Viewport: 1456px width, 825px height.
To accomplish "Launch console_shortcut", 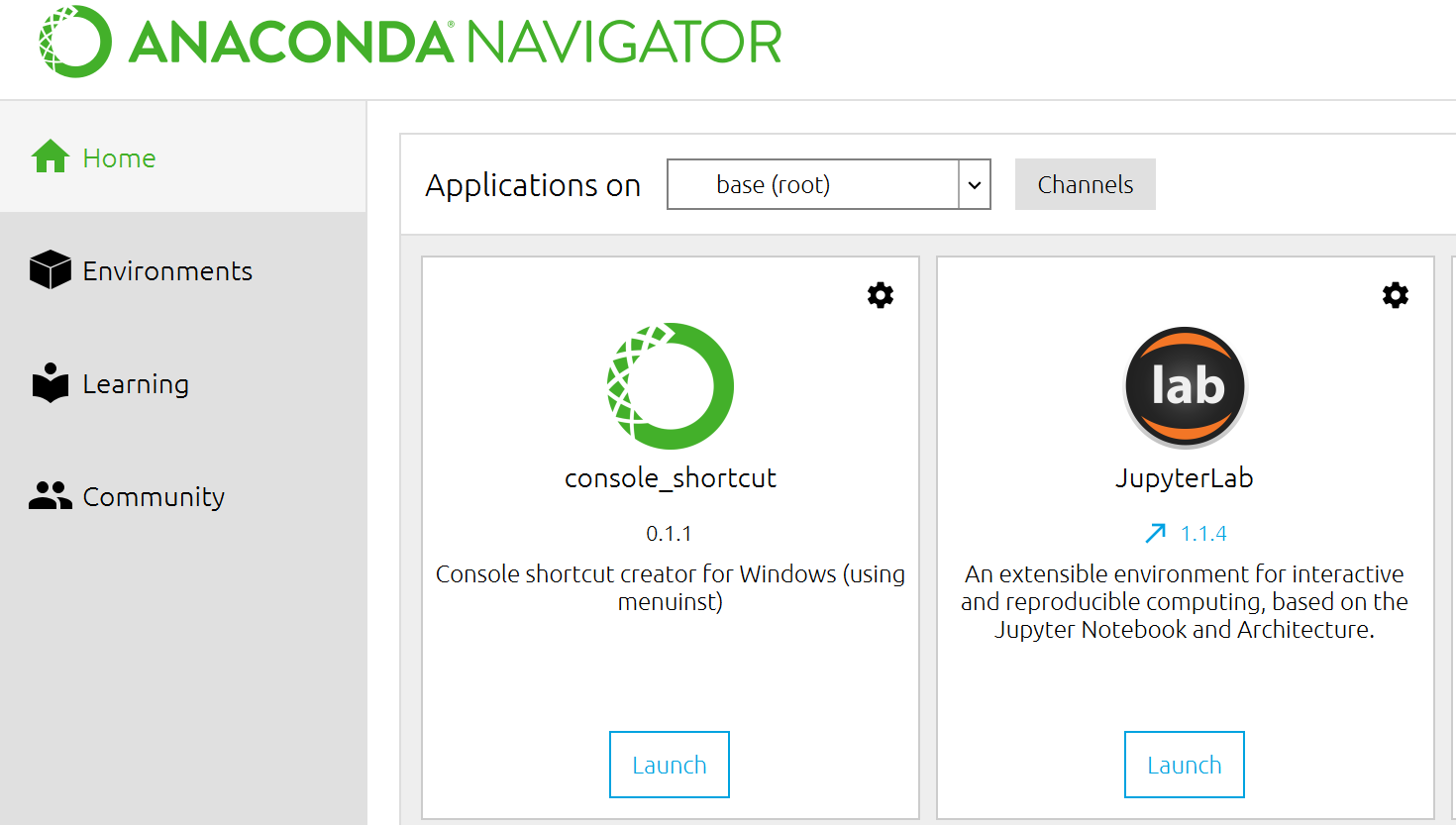I will [x=670, y=765].
